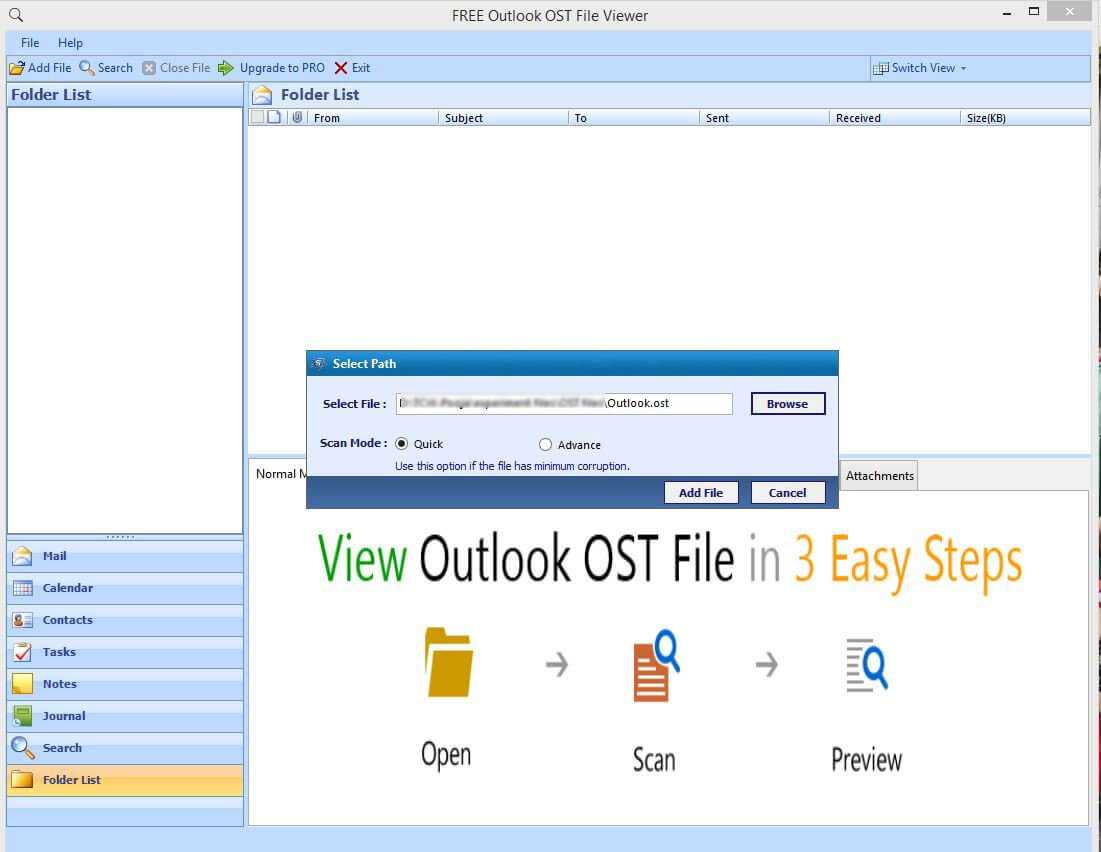This screenshot has width=1101, height=852.
Task: Select the Quick scan mode radio
Action: (x=402, y=444)
